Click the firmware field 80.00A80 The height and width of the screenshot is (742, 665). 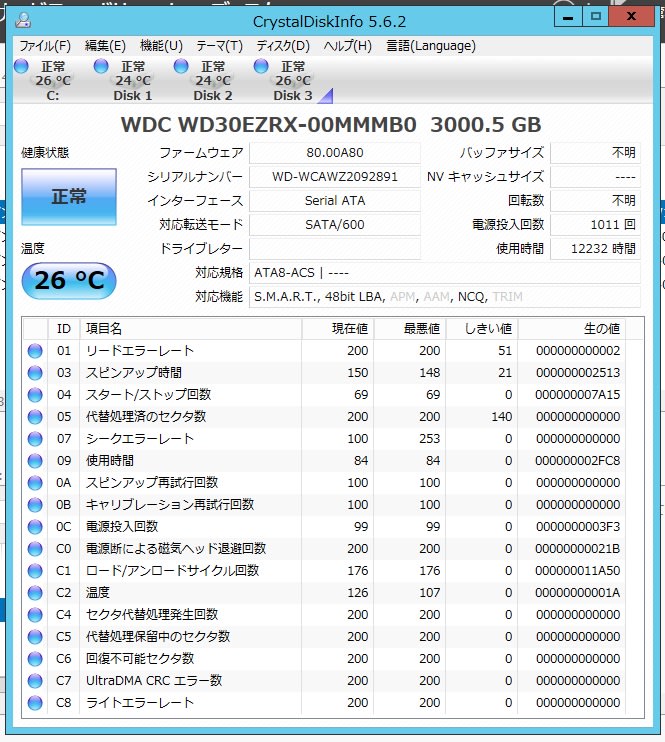[x=335, y=153]
